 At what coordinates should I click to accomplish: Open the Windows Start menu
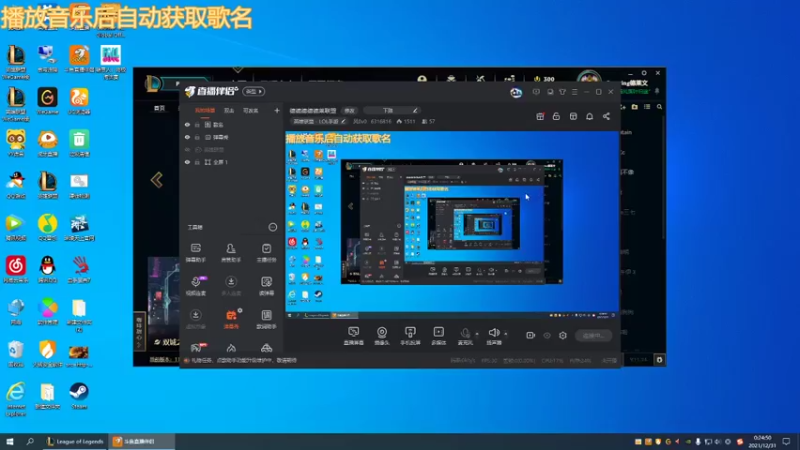(x=9, y=441)
